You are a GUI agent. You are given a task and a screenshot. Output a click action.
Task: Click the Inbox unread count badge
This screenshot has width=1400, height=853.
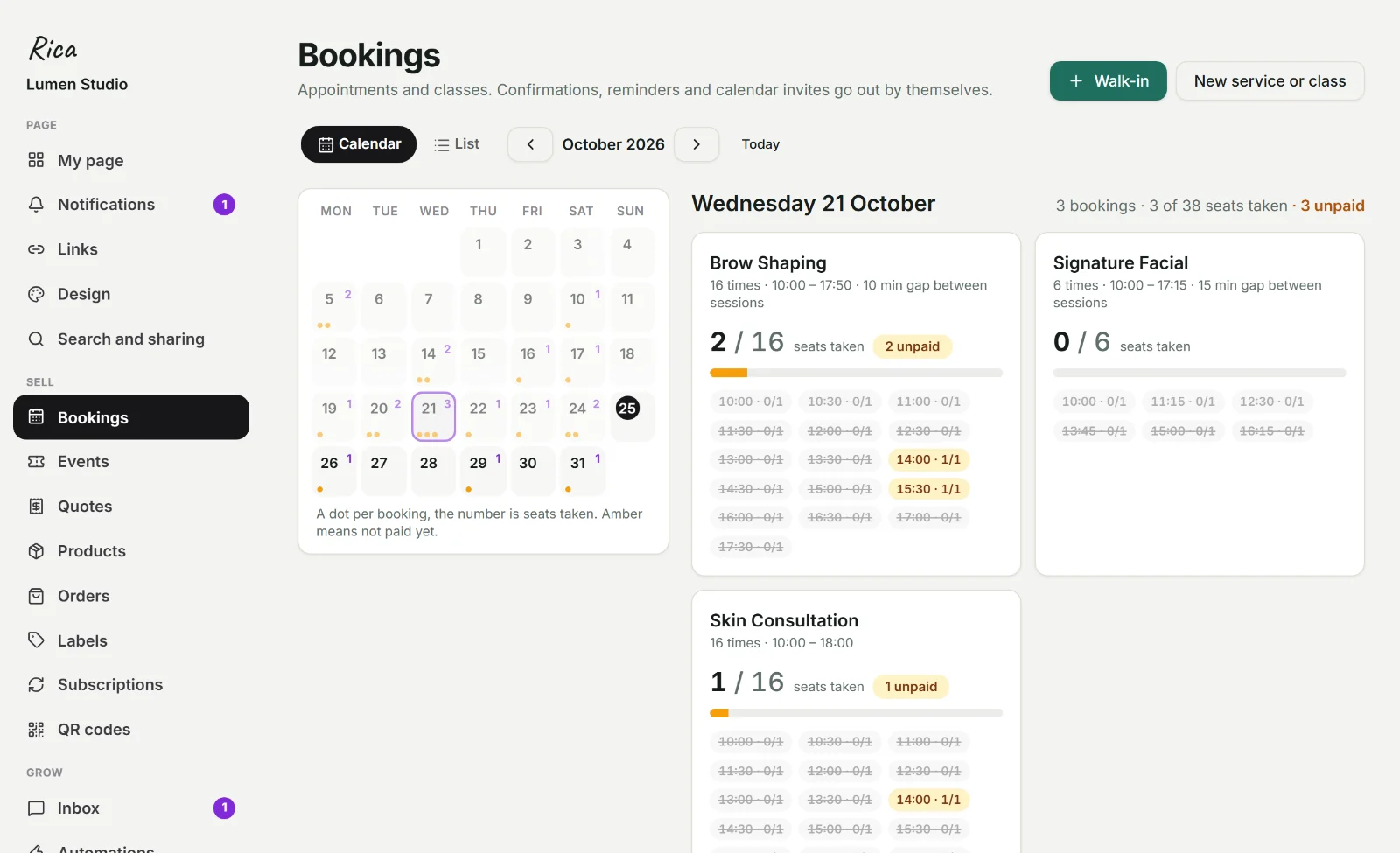[x=224, y=808]
